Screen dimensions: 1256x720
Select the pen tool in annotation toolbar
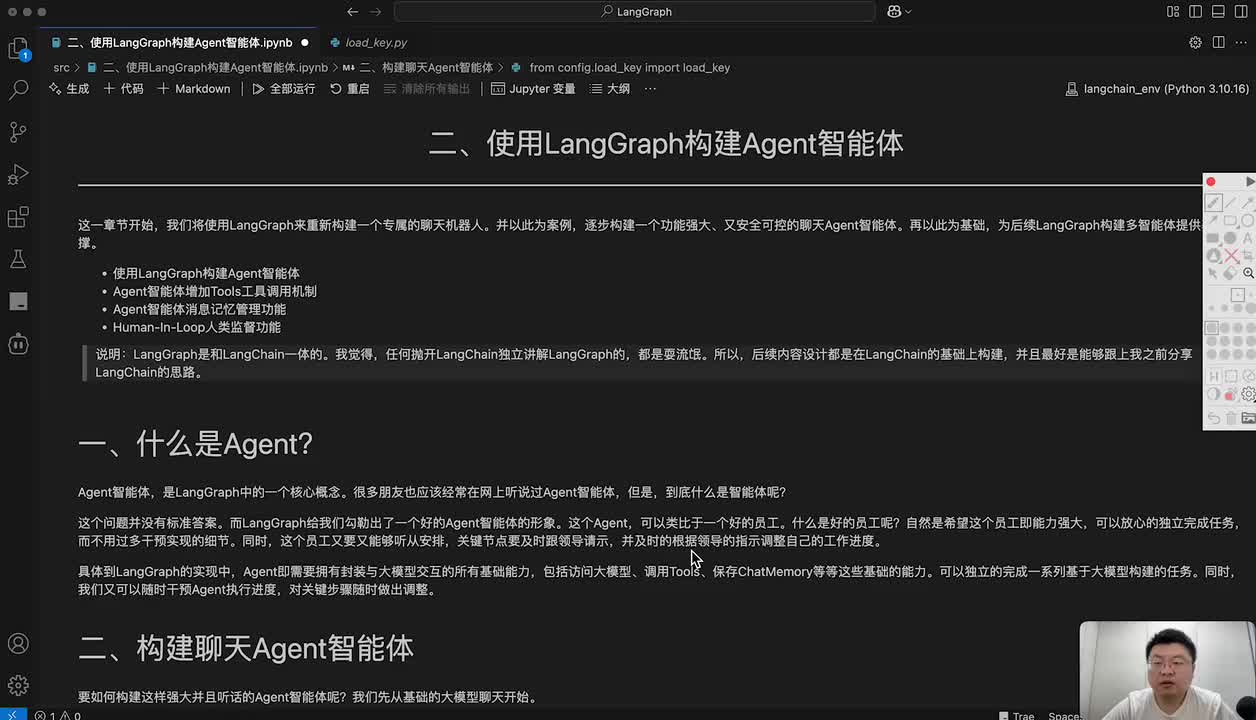pyautogui.click(x=1213, y=203)
